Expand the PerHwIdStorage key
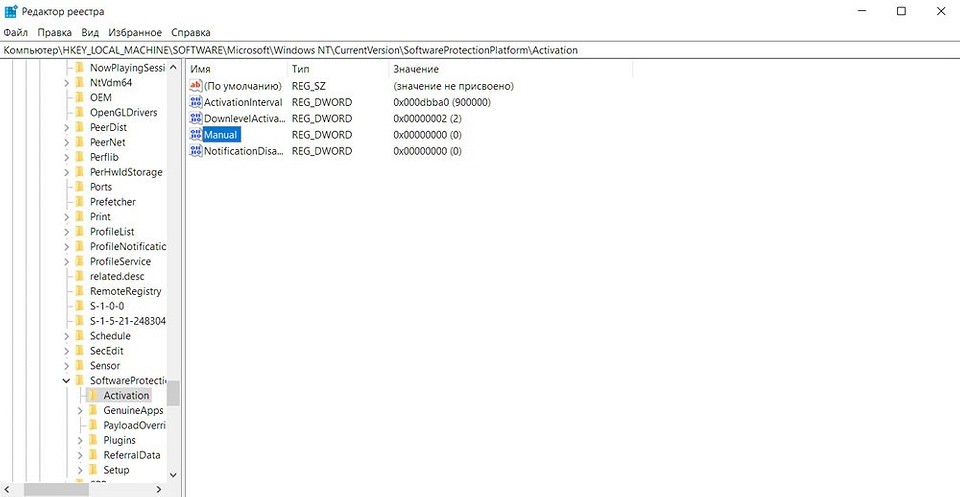The width and height of the screenshot is (960, 497). (x=66, y=172)
